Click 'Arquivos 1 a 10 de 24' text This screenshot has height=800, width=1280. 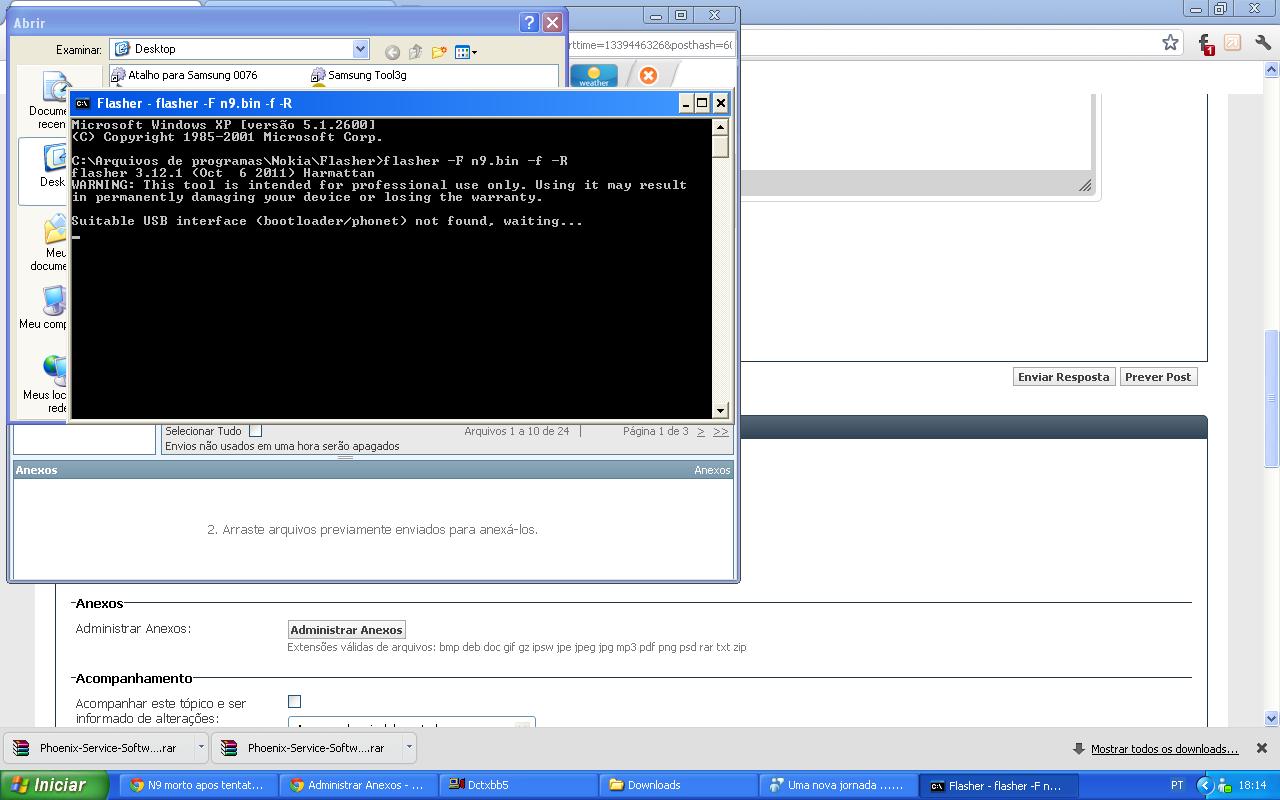pyautogui.click(x=516, y=431)
